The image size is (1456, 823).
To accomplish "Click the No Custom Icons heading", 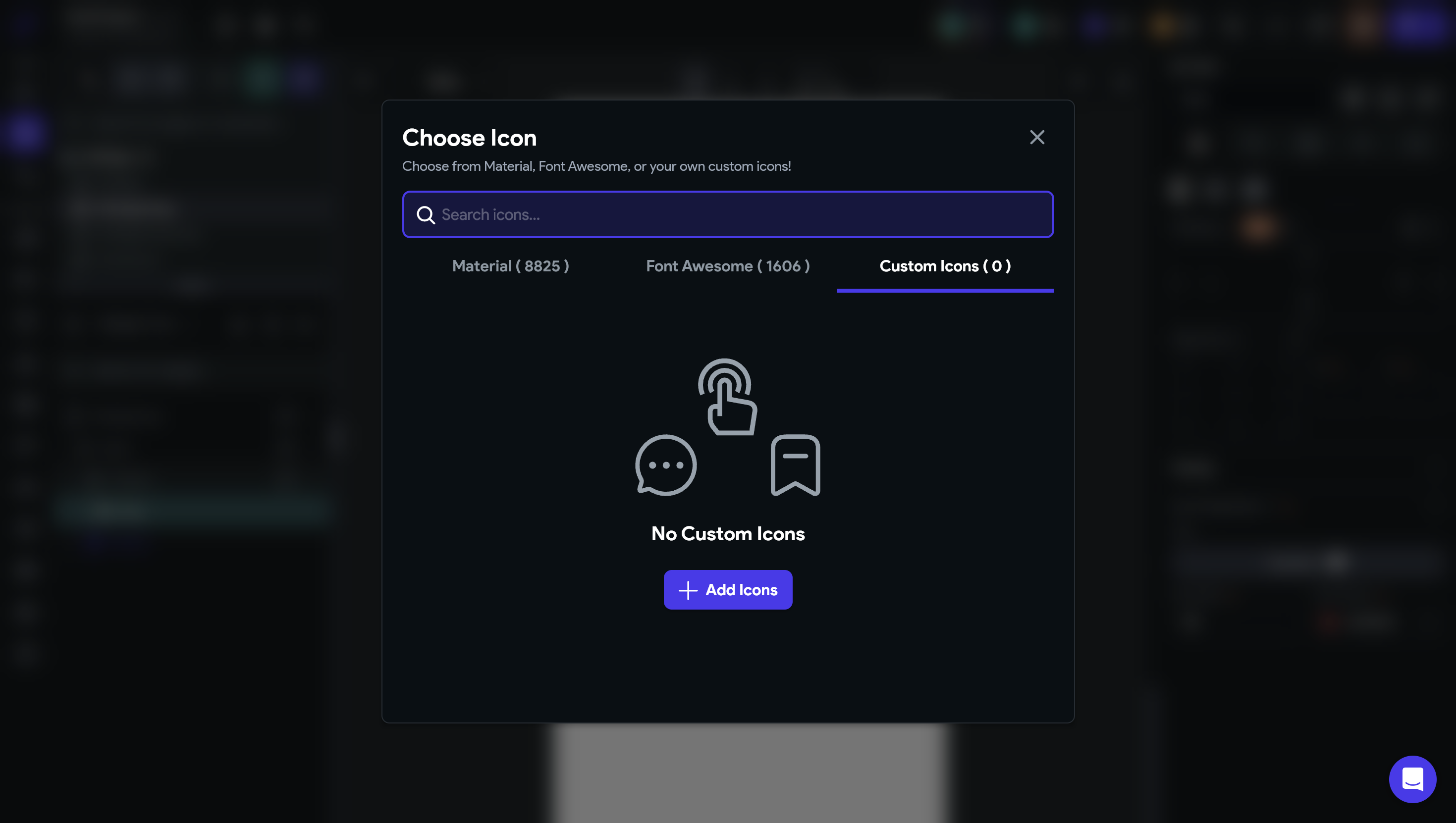I will pos(728,534).
